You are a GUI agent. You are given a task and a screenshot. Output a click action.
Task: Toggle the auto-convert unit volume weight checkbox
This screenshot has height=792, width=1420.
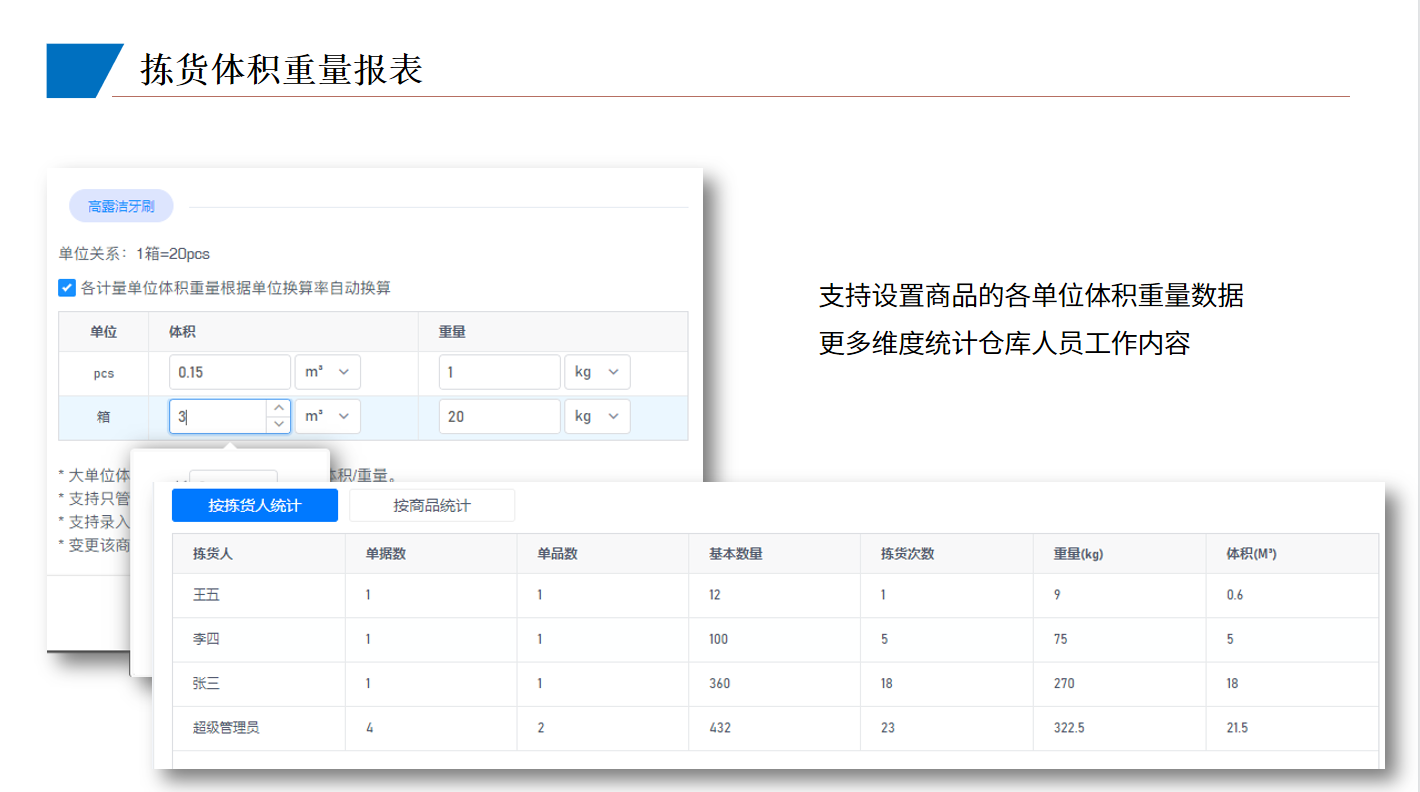[x=67, y=288]
